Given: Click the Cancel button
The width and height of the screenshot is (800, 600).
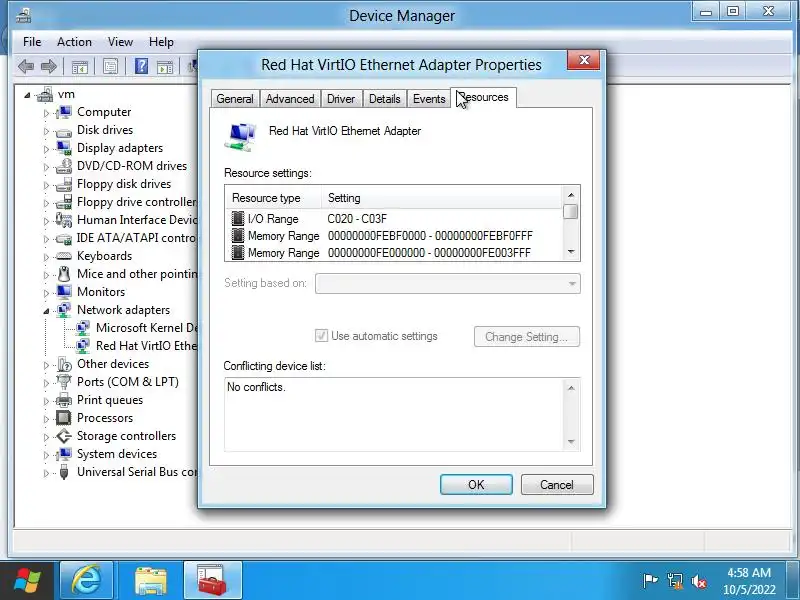Looking at the screenshot, I should 557,484.
